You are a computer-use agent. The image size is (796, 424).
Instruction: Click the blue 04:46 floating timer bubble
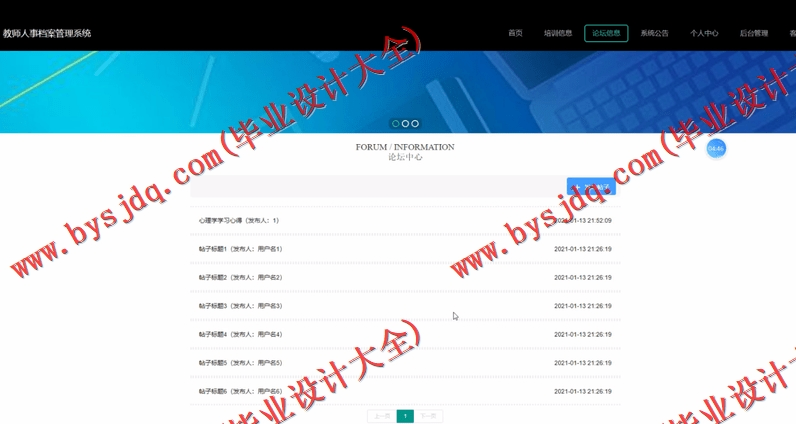716,148
